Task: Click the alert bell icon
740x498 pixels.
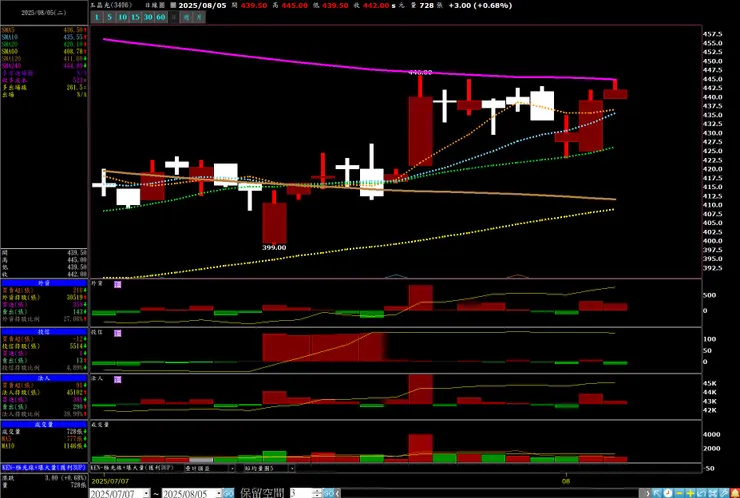Action: click(x=735, y=493)
